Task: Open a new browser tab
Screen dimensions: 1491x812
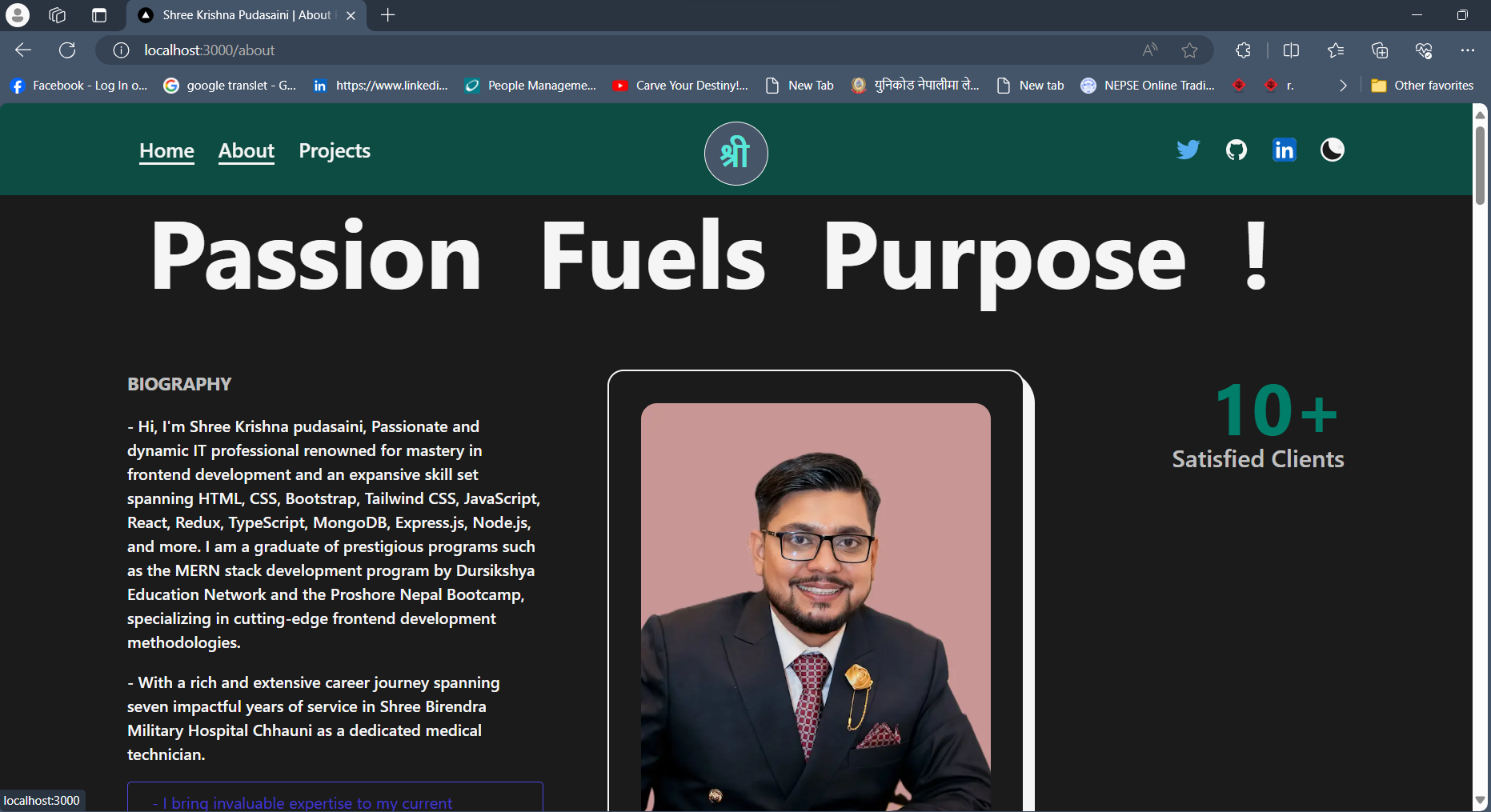Action: click(x=388, y=15)
